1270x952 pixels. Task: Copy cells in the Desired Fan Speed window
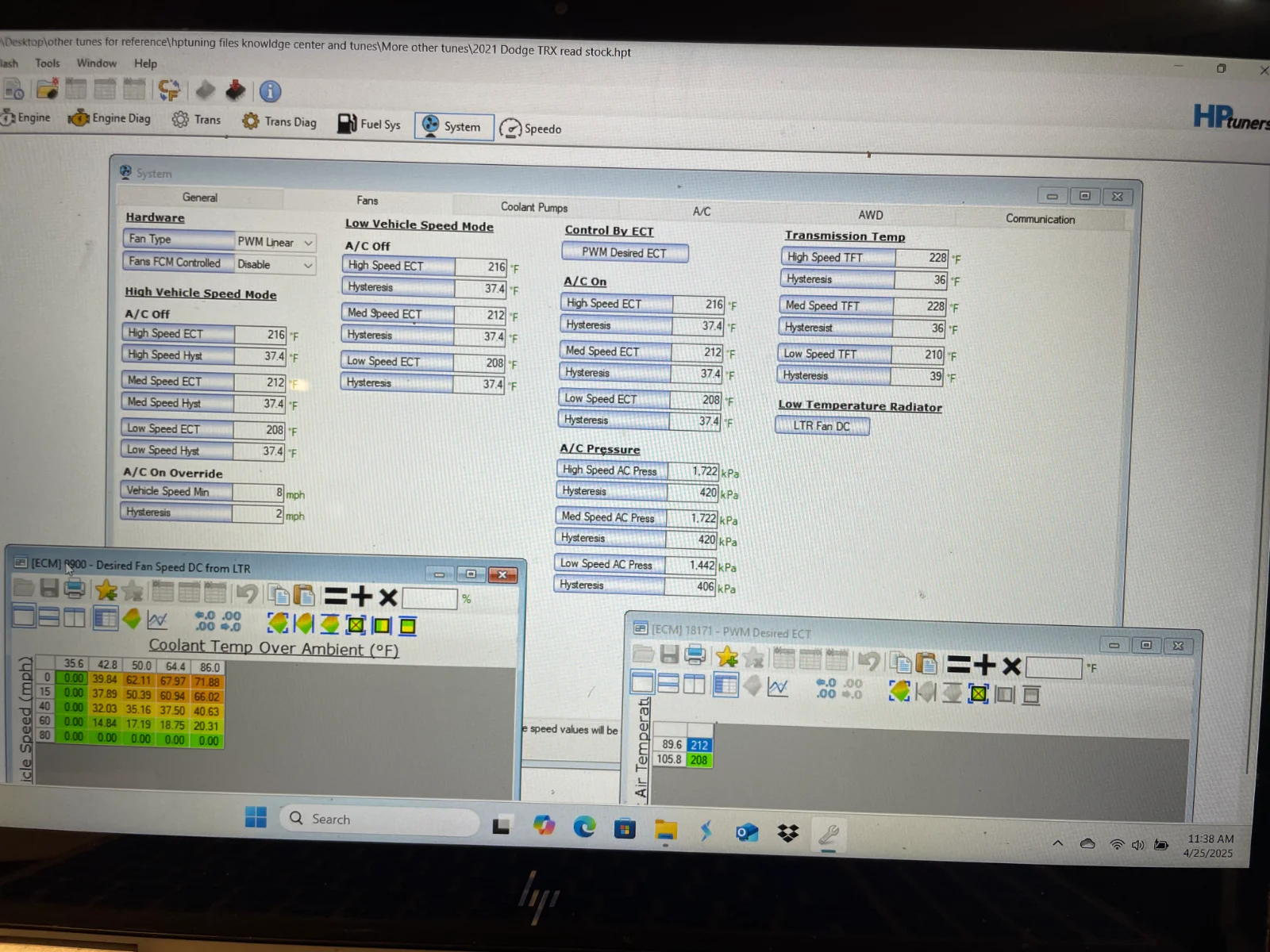pos(279,594)
